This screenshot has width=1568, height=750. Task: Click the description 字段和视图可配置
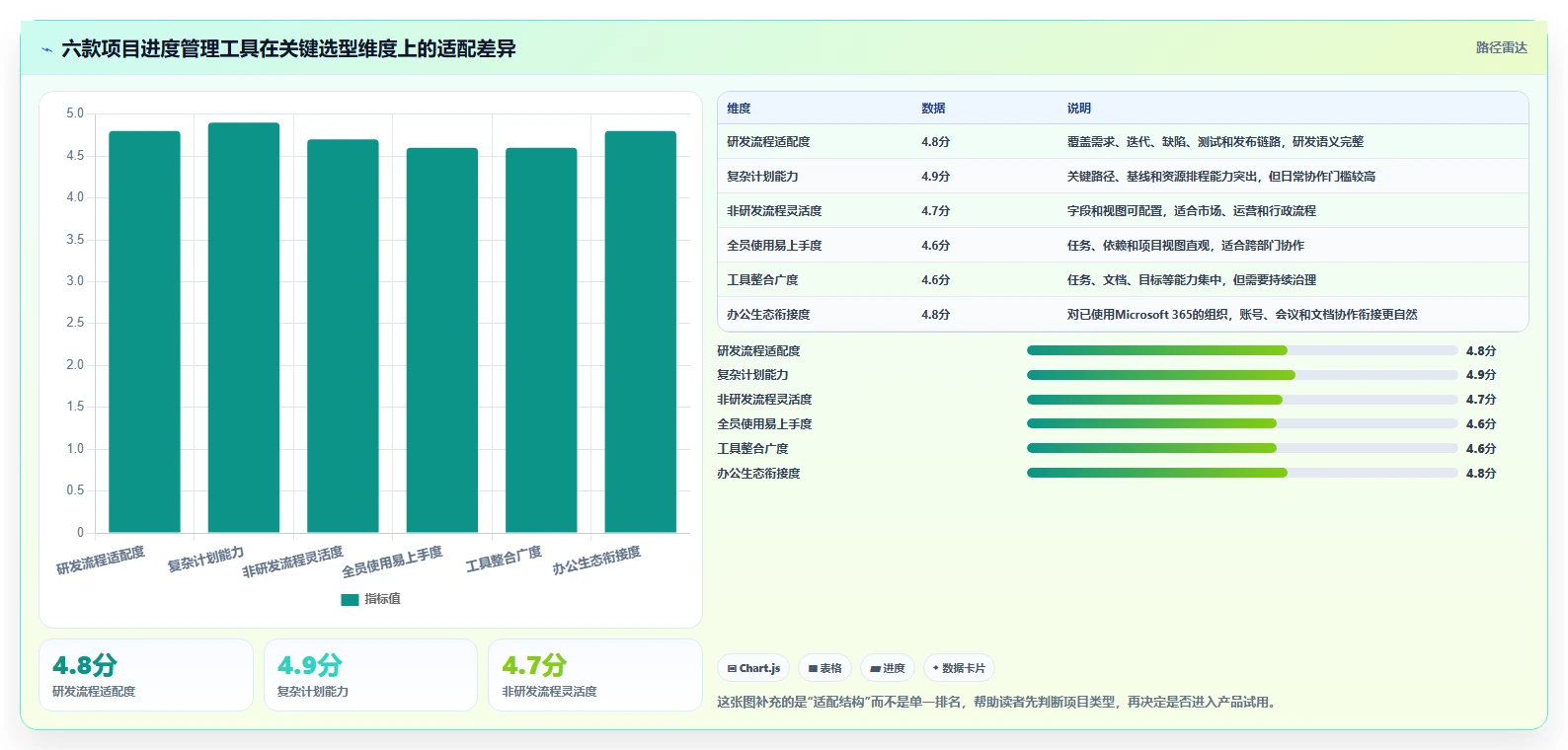point(1191,211)
